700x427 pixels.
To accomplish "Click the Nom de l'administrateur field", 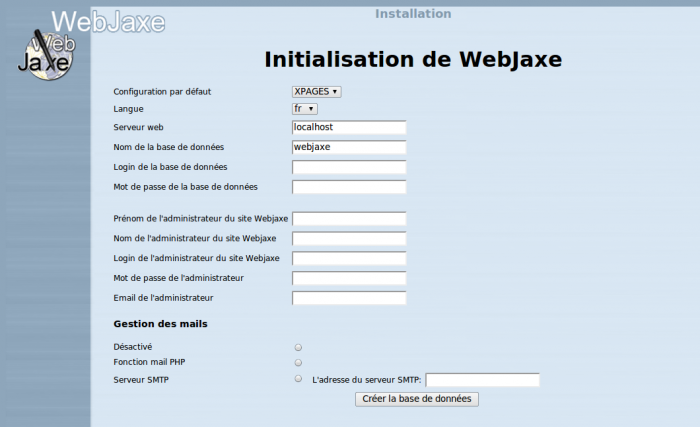I will (349, 238).
